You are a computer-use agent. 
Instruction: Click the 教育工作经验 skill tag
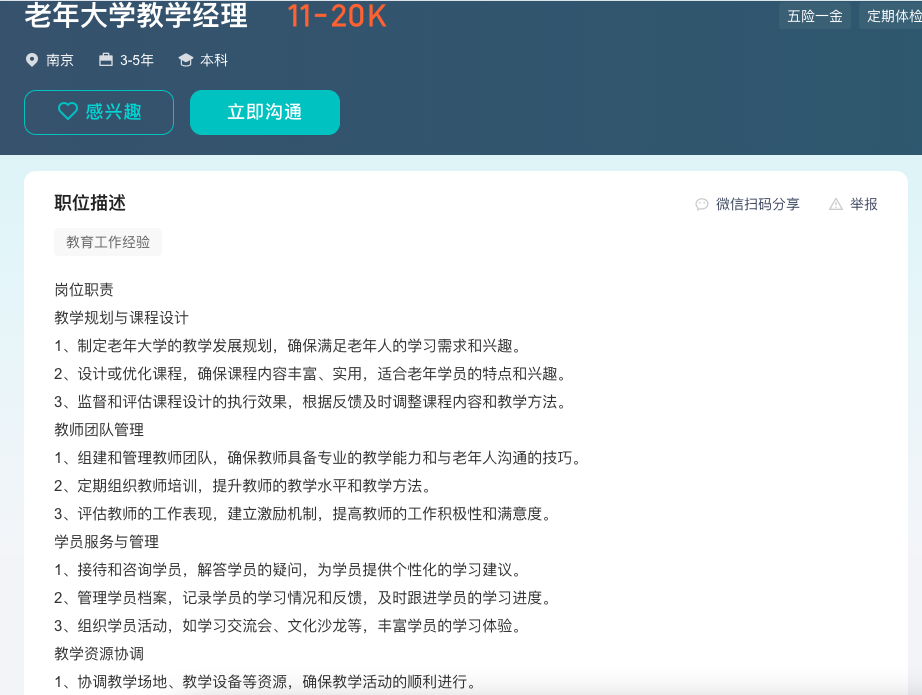click(108, 242)
